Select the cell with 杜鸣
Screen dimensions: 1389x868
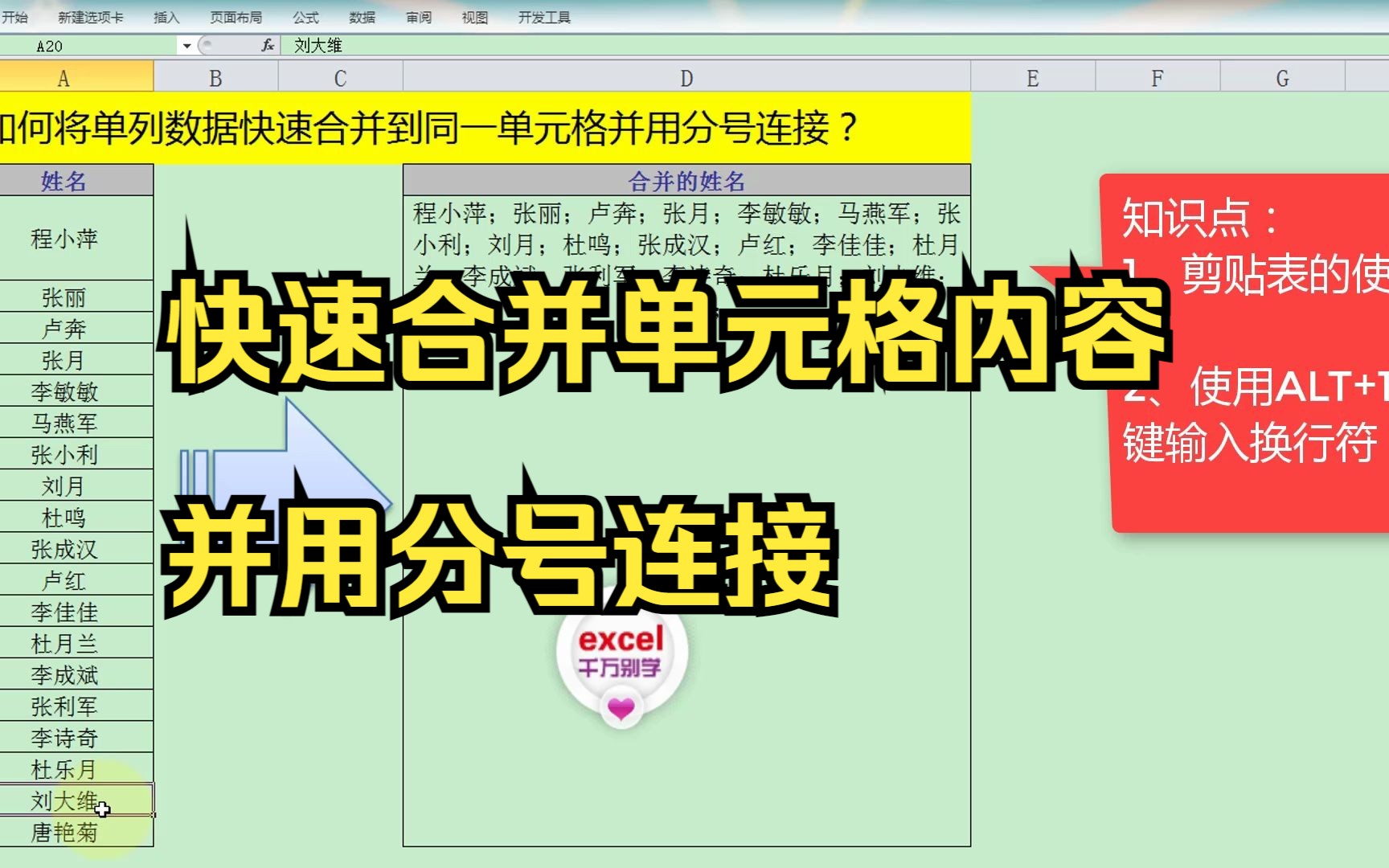point(76,517)
